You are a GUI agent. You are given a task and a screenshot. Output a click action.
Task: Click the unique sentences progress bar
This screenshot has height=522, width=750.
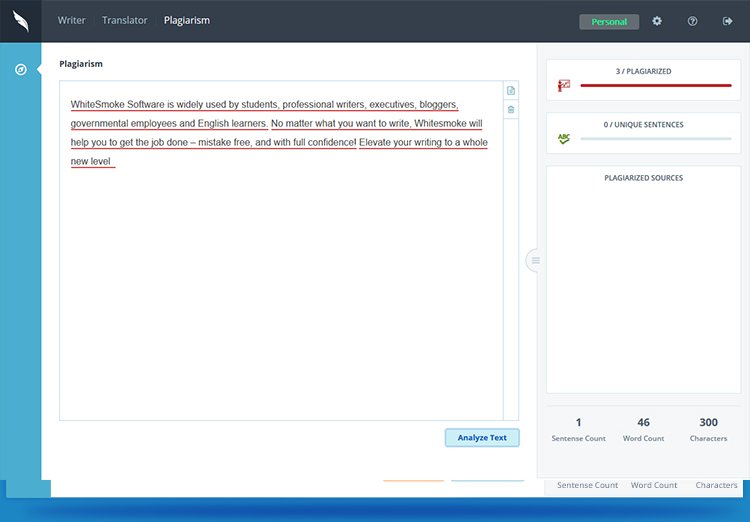click(x=655, y=138)
